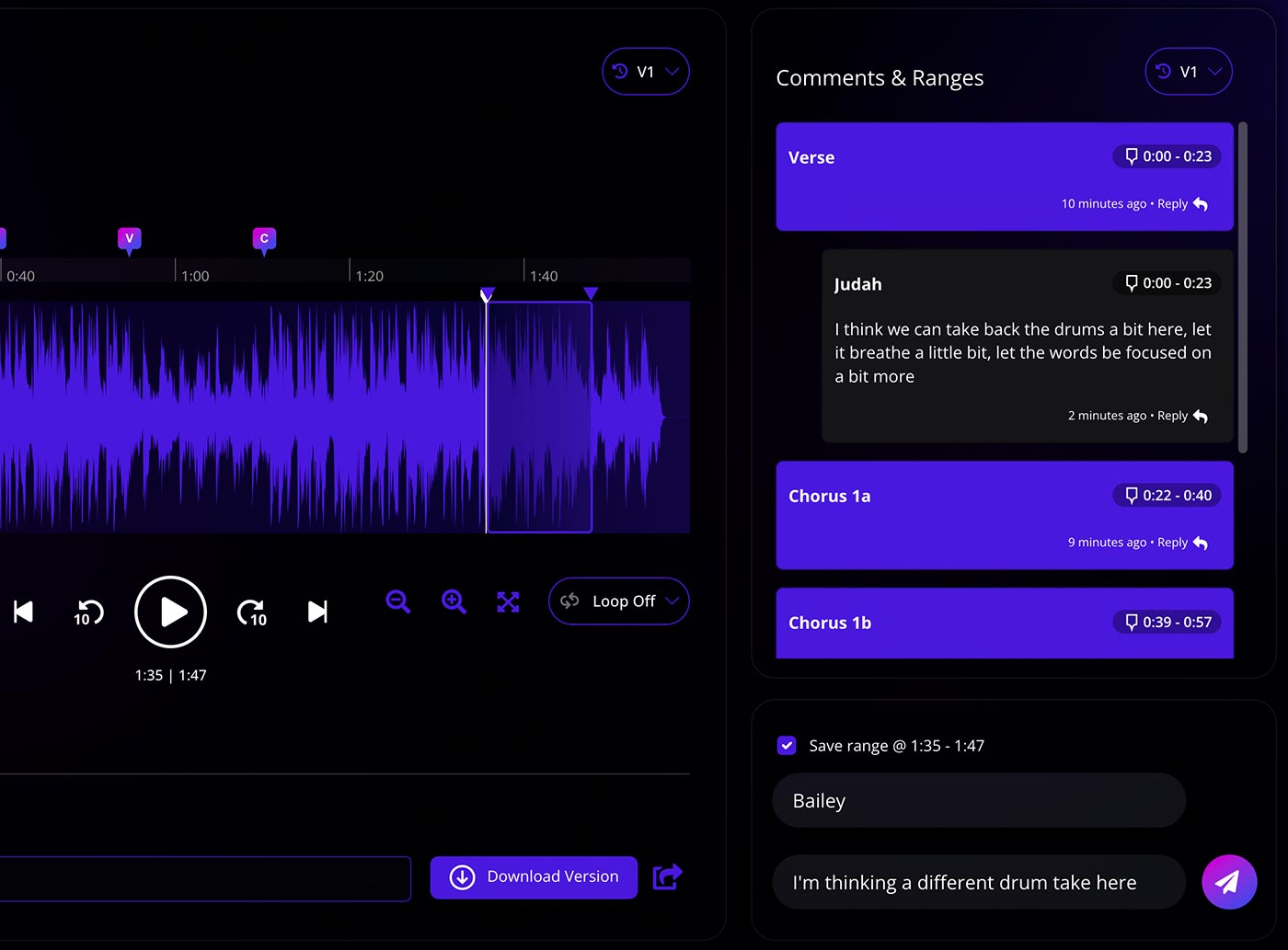Click the range end handle triangle
This screenshot has height=950, width=1288.
pos(591,293)
